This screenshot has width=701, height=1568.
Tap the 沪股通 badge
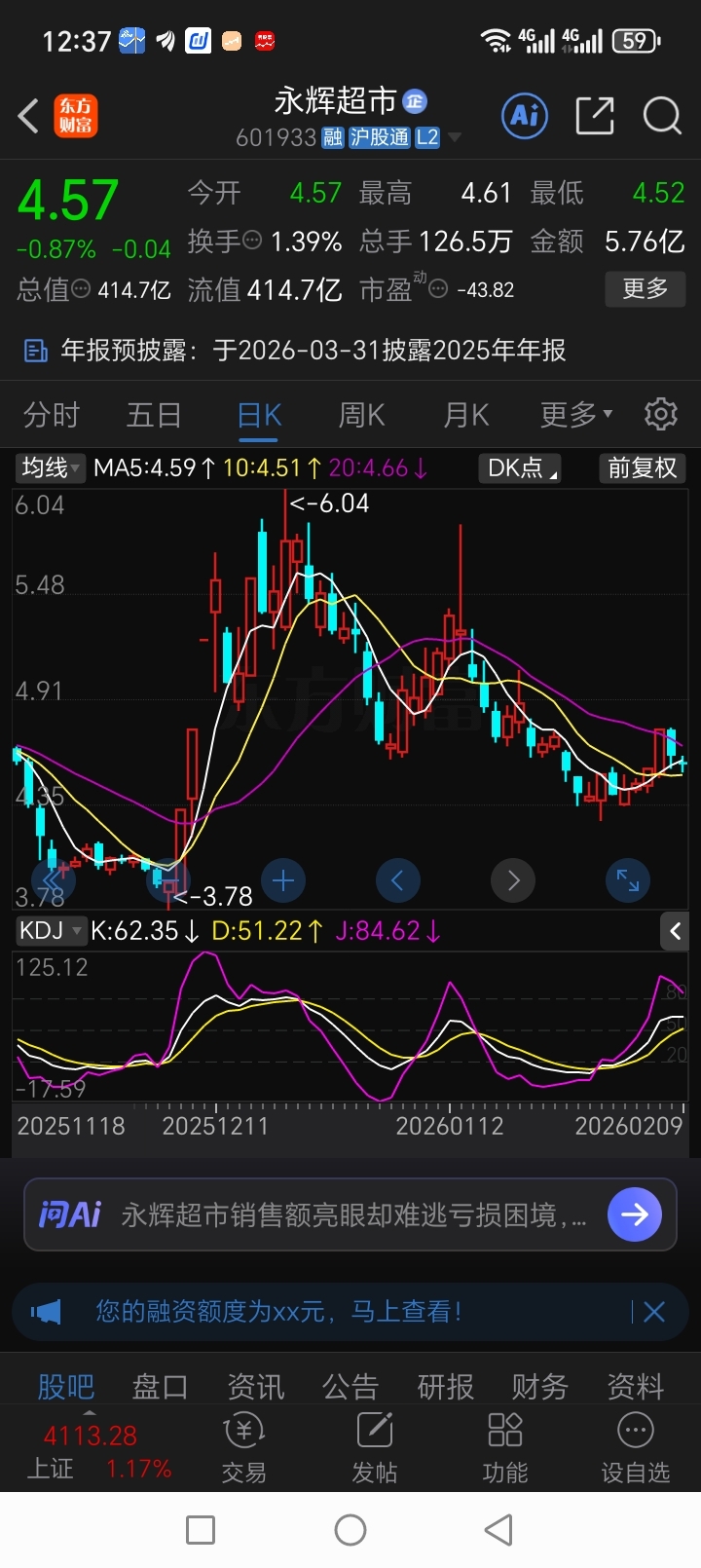(x=380, y=137)
